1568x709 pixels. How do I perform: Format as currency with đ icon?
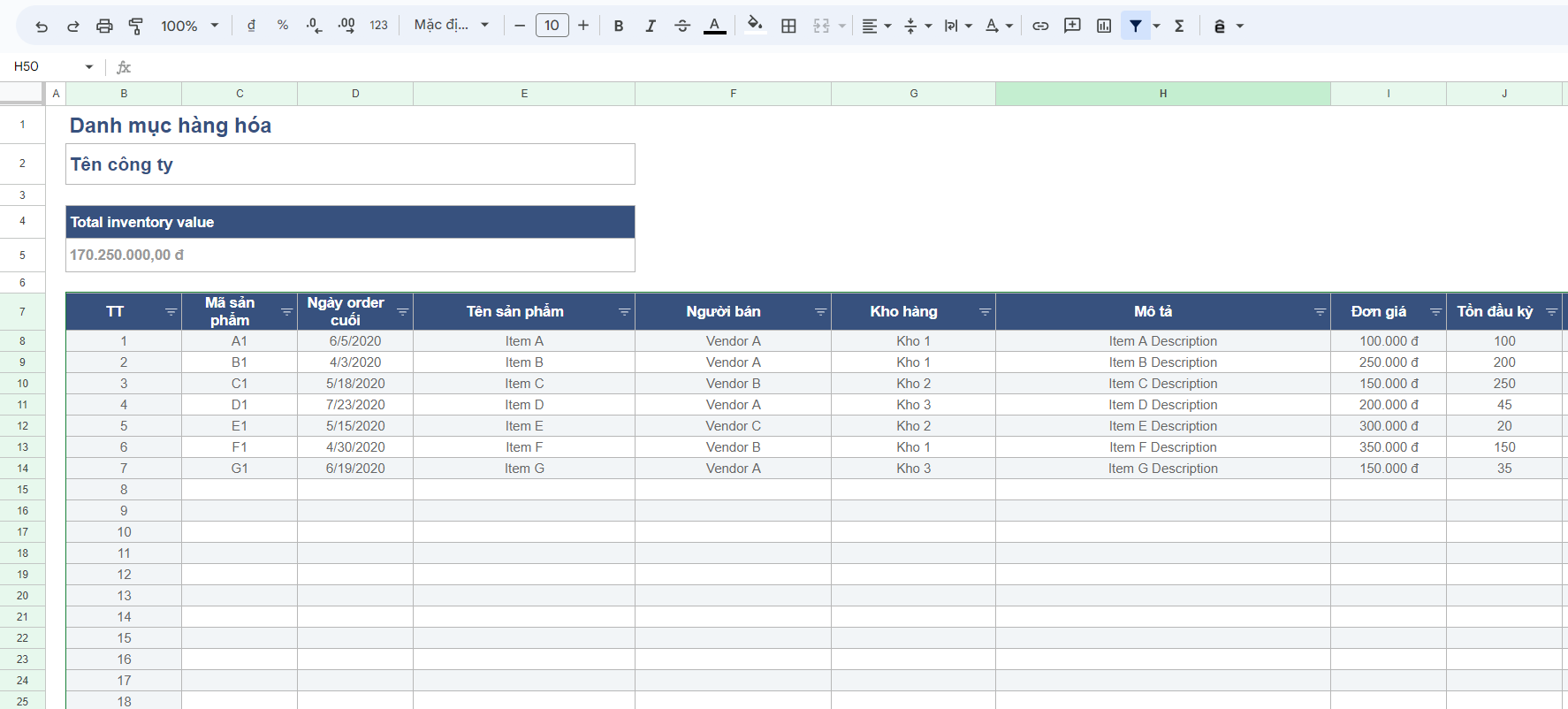point(251,26)
